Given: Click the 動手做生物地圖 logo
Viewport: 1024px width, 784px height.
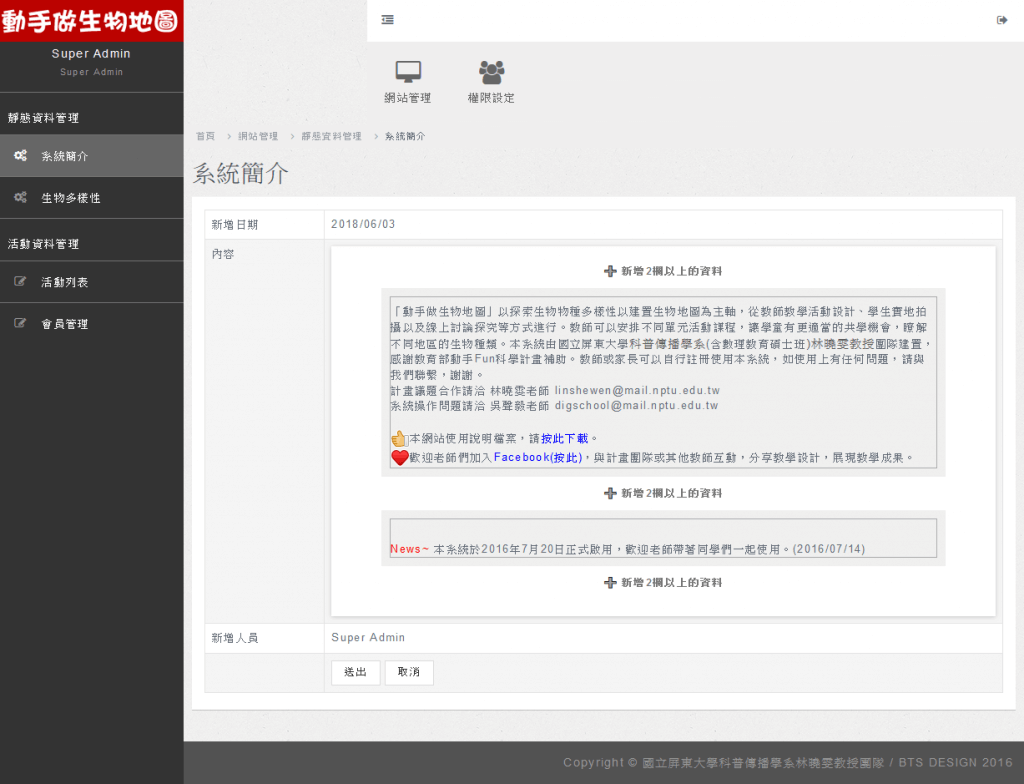Looking at the screenshot, I should [90, 21].
